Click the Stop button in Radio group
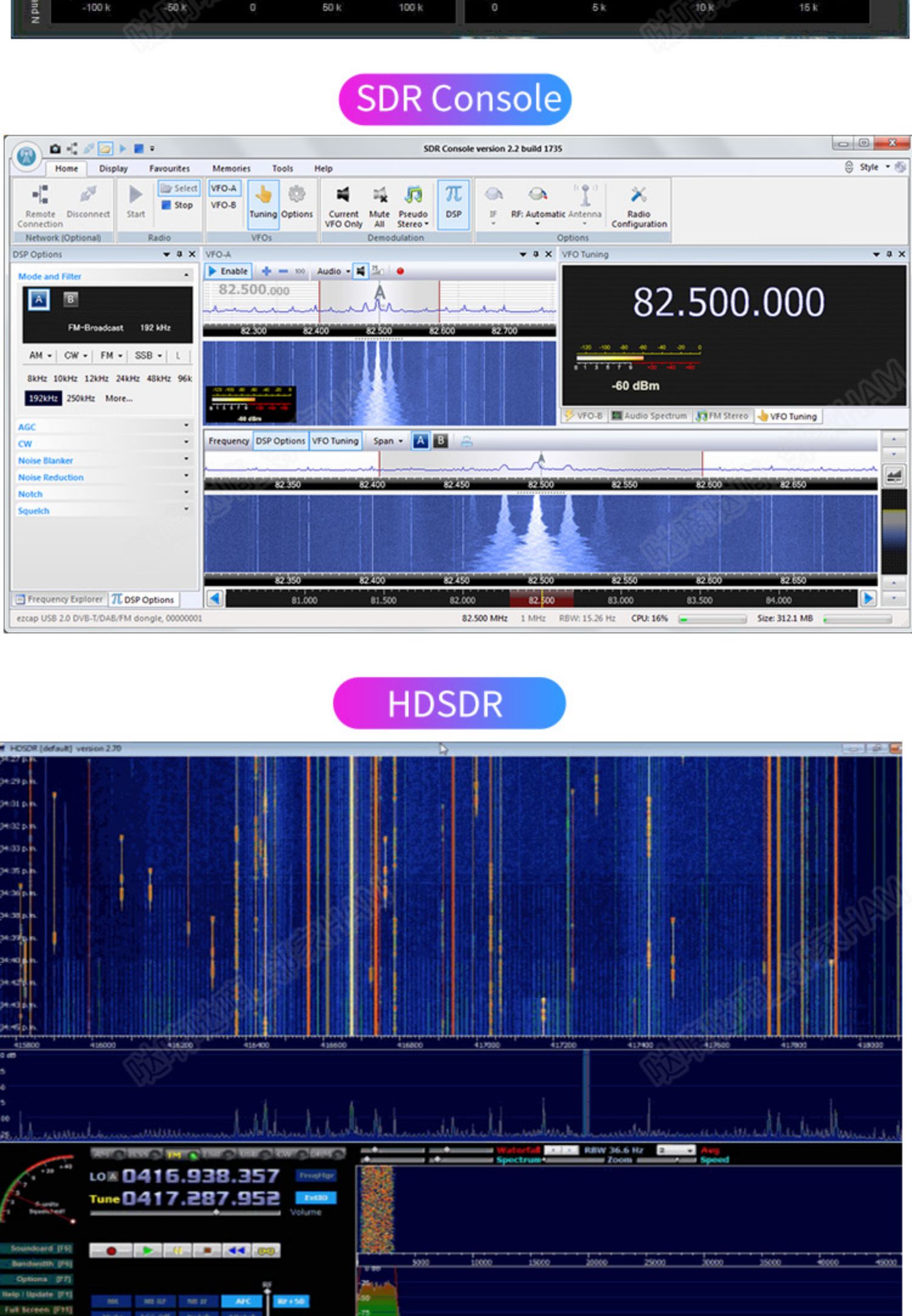 (x=178, y=205)
